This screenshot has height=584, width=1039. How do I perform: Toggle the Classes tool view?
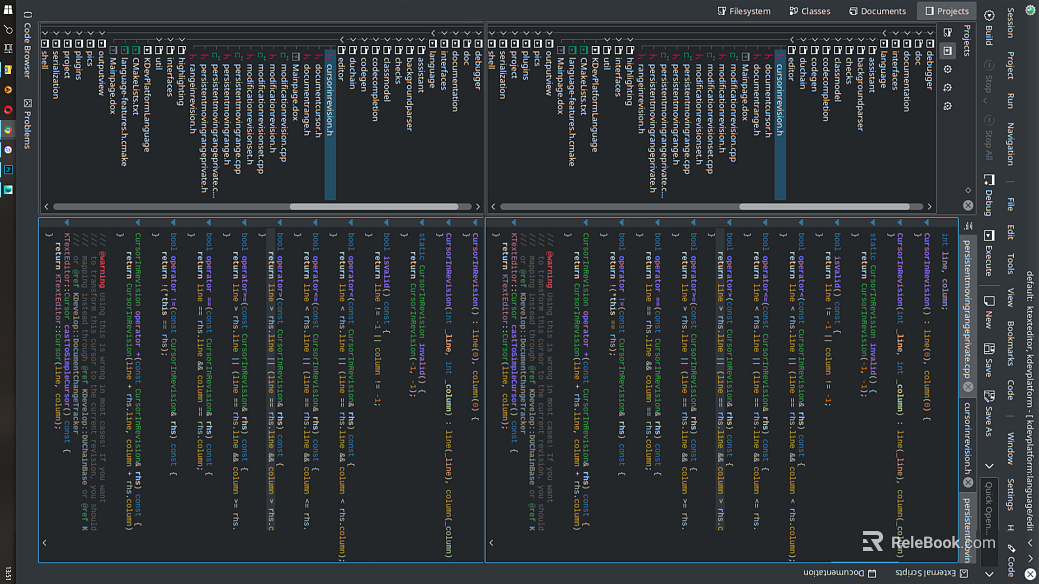tap(809, 11)
